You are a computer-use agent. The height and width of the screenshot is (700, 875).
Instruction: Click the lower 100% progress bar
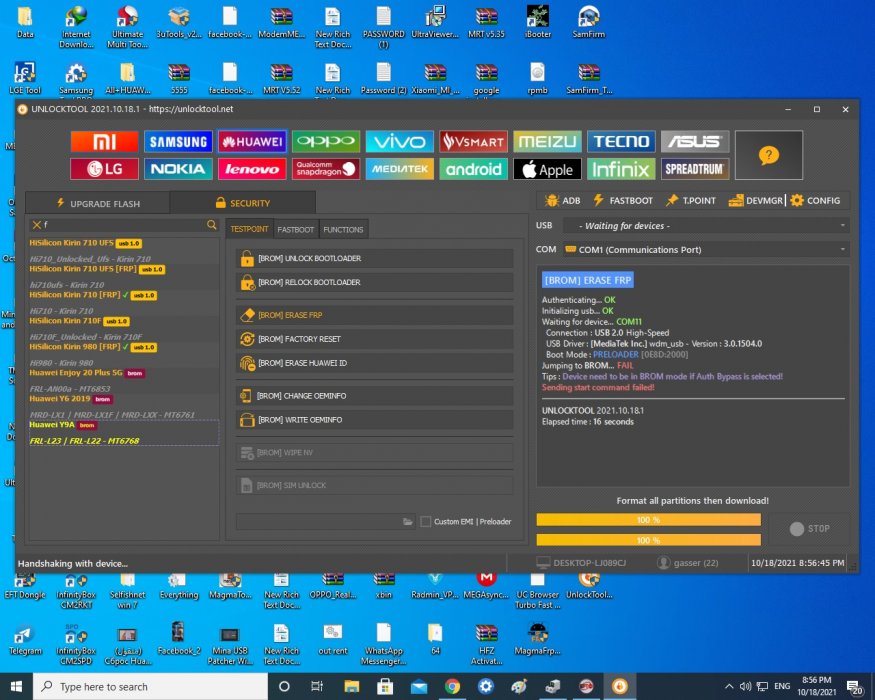(x=648, y=540)
